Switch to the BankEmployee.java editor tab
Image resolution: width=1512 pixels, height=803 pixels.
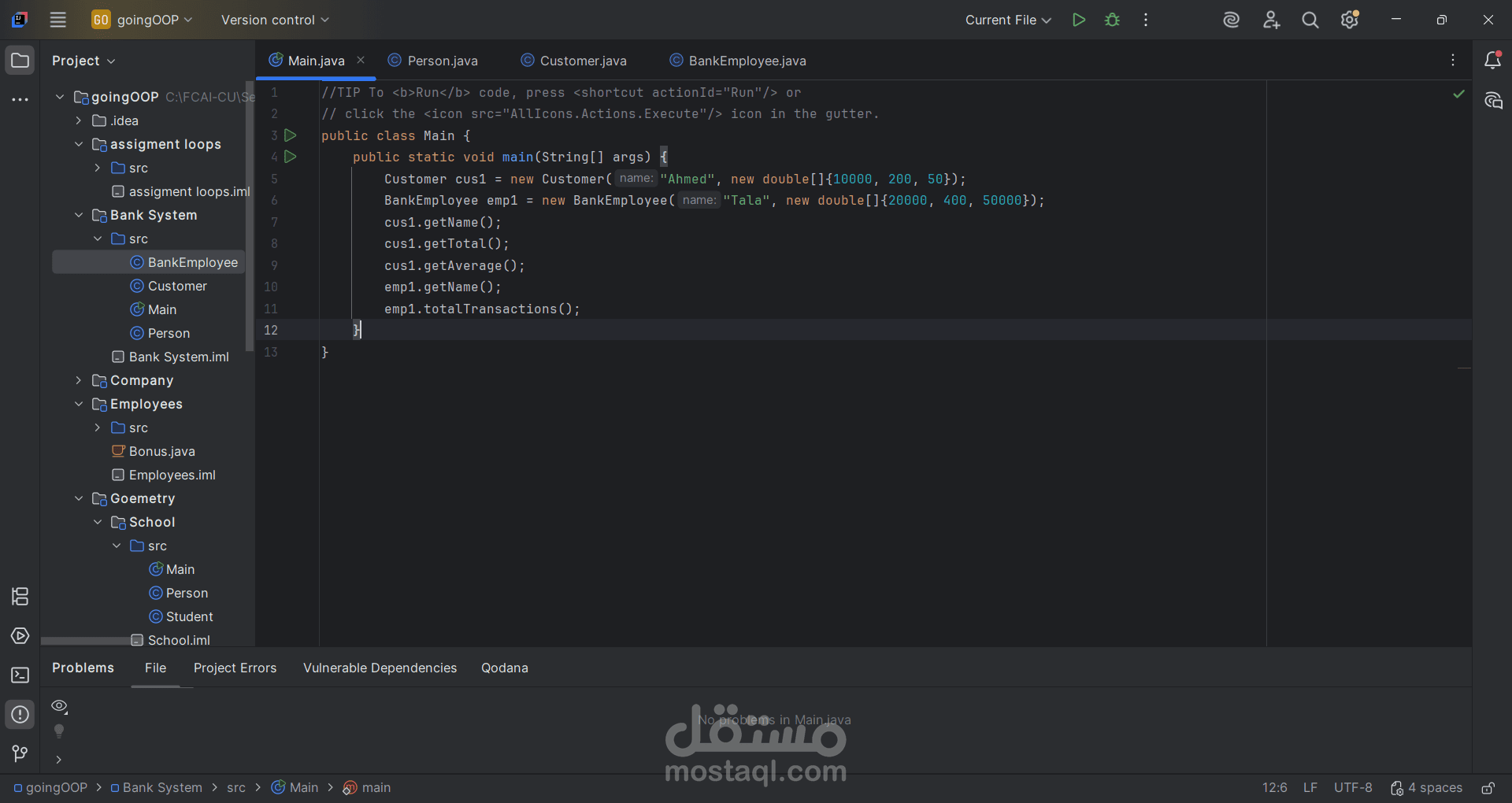tap(738, 61)
